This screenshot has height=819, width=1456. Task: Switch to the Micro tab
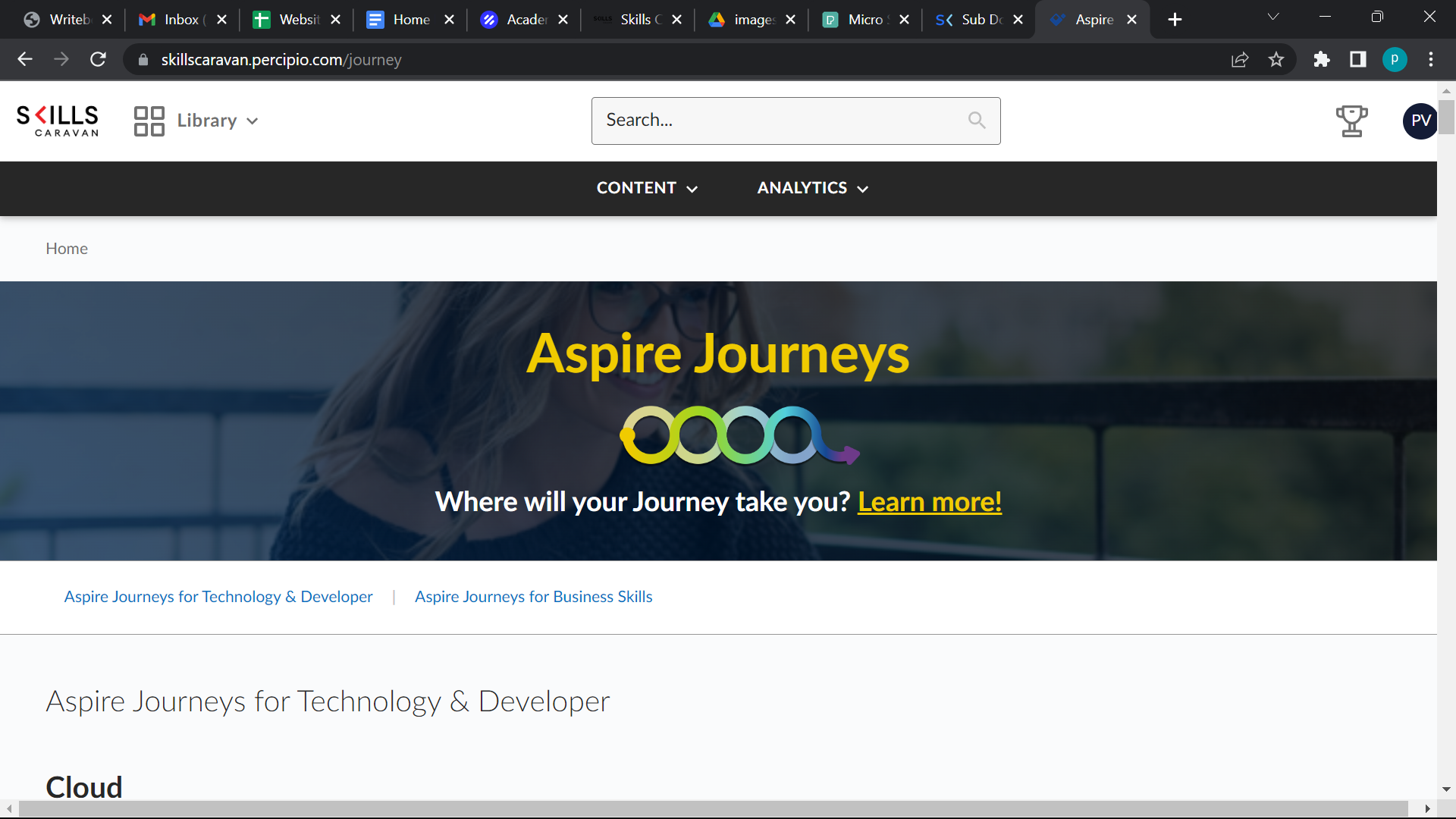(864, 19)
